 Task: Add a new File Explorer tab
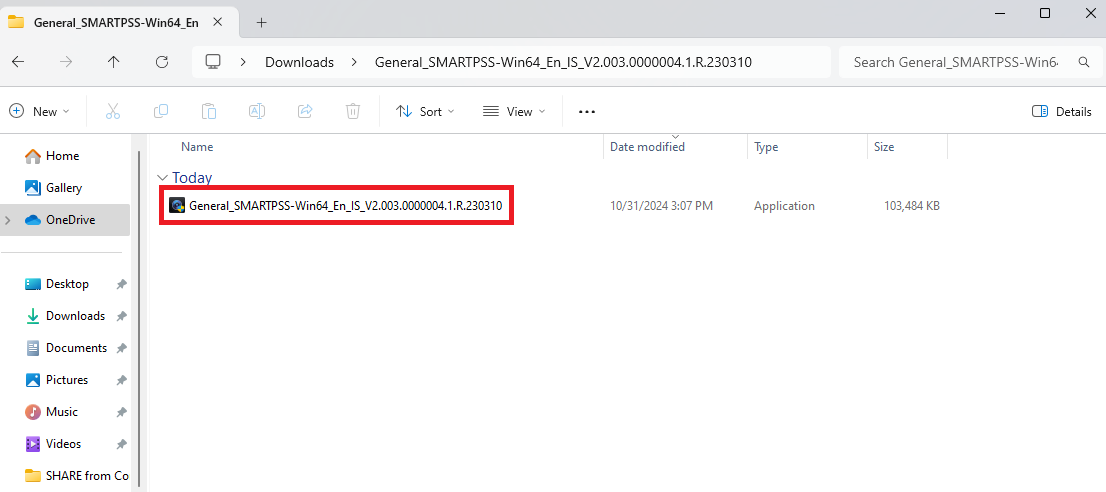(x=262, y=23)
